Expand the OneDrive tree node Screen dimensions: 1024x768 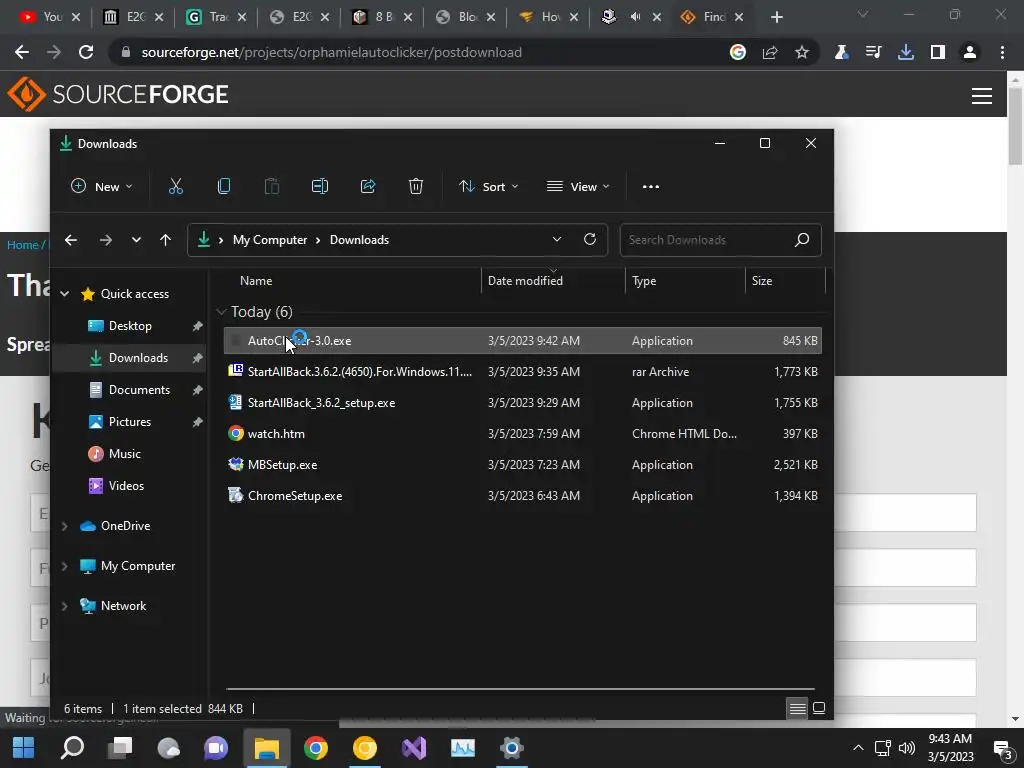point(65,526)
